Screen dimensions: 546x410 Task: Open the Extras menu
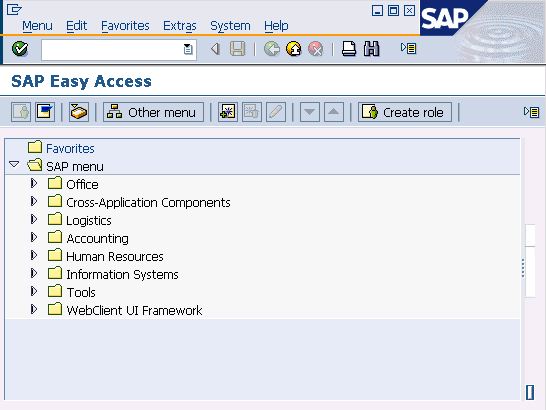coord(180,26)
